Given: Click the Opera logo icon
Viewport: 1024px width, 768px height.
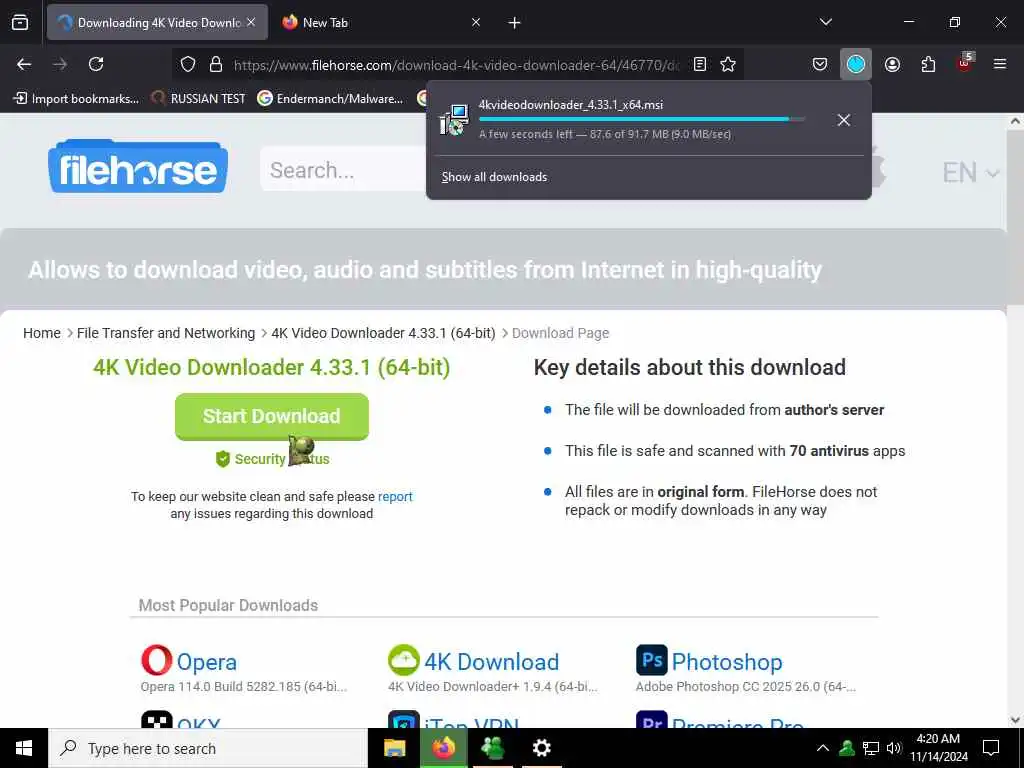Looking at the screenshot, I should [x=157, y=660].
